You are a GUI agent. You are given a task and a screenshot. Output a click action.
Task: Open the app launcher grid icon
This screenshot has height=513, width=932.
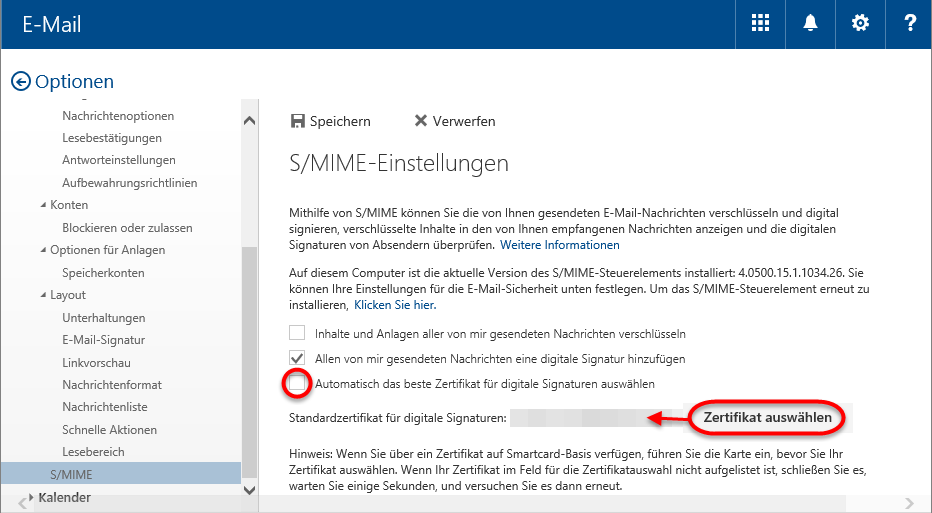(760, 24)
